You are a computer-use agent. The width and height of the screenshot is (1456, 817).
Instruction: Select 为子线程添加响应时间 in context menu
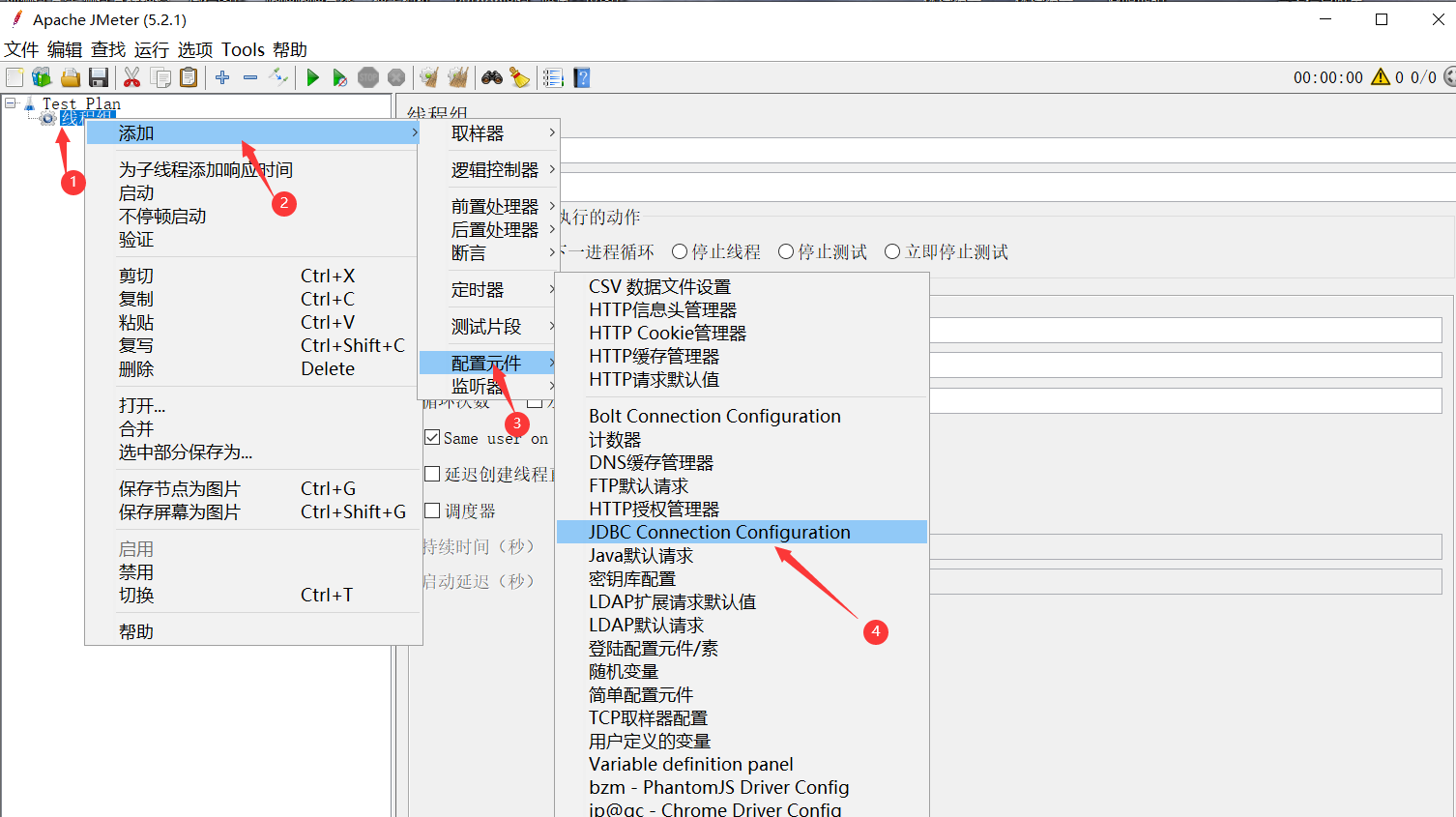253,169
